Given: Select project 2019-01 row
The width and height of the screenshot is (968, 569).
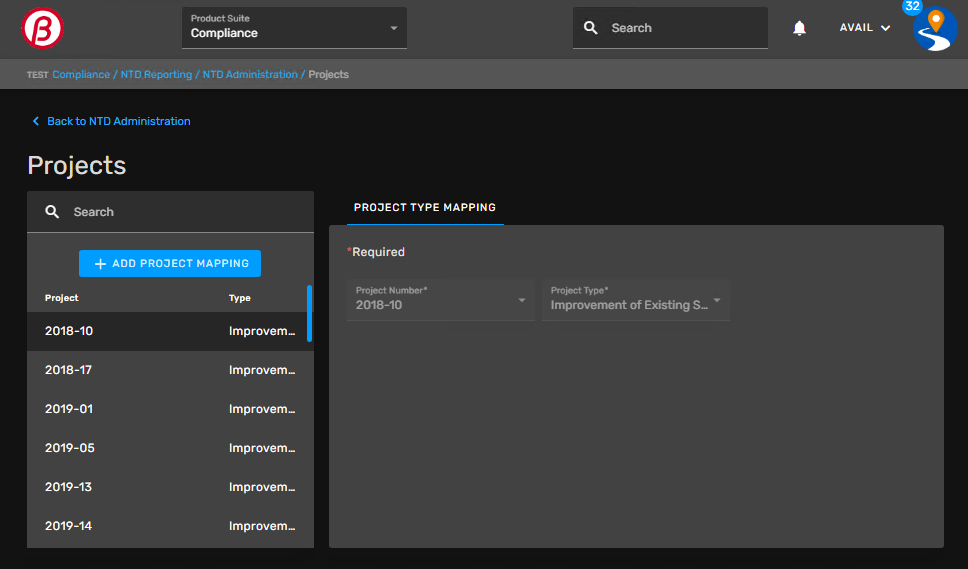Looking at the screenshot, I should pos(170,409).
